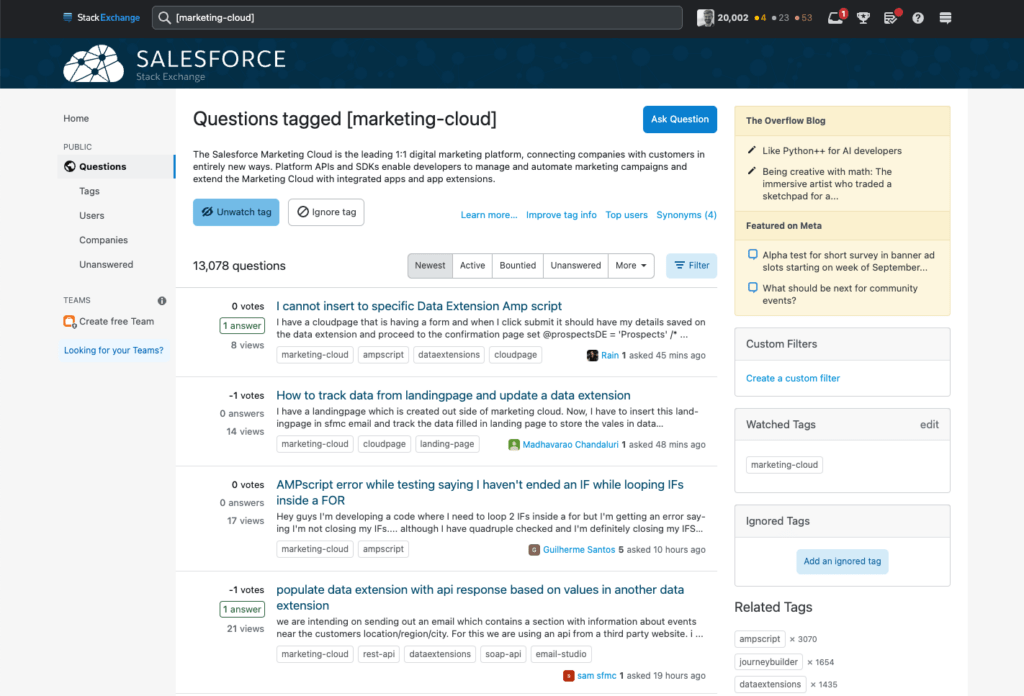Click the Add an ignored tag button
The height and width of the screenshot is (696, 1024).
tap(842, 562)
